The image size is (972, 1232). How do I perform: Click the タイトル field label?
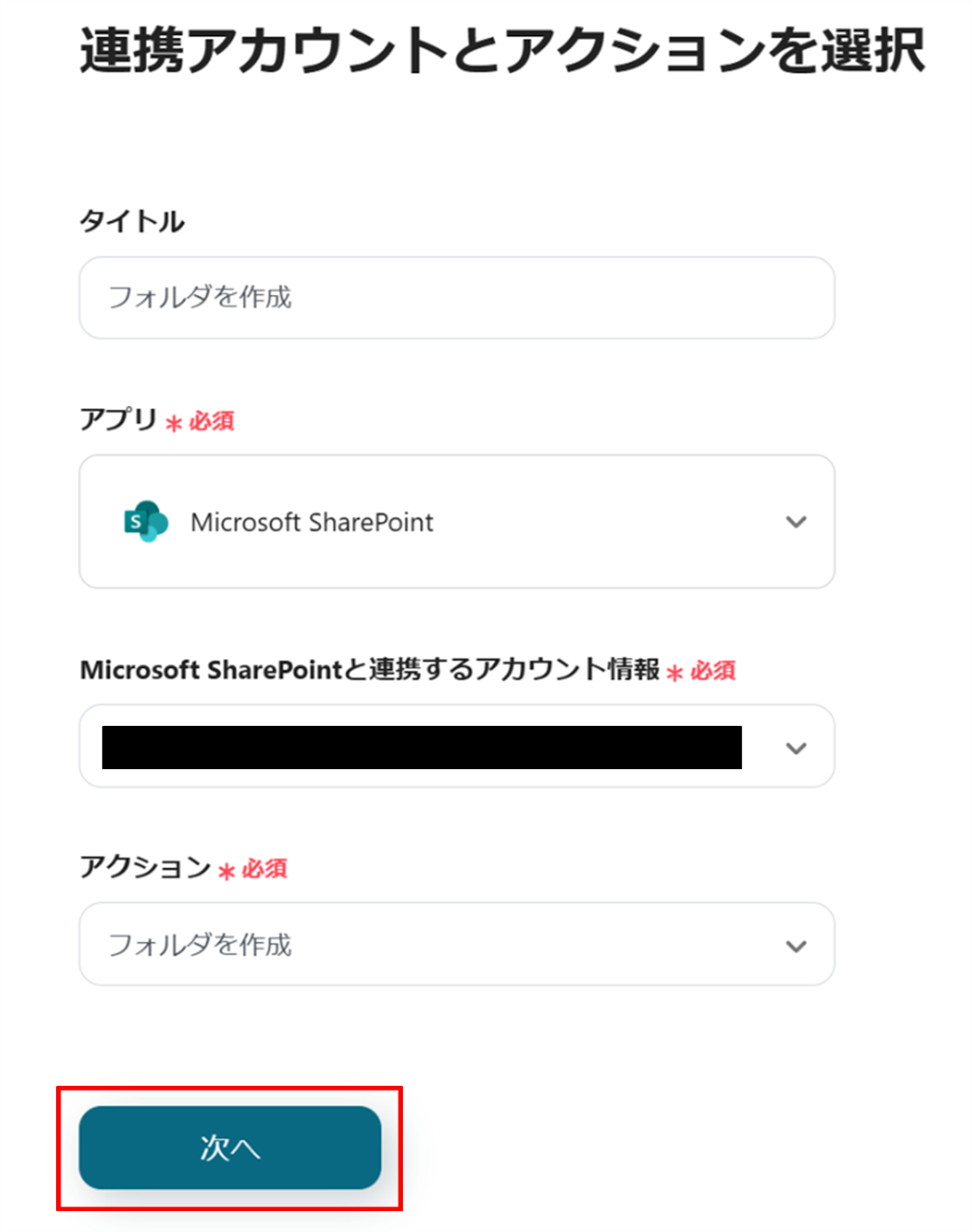[132, 222]
